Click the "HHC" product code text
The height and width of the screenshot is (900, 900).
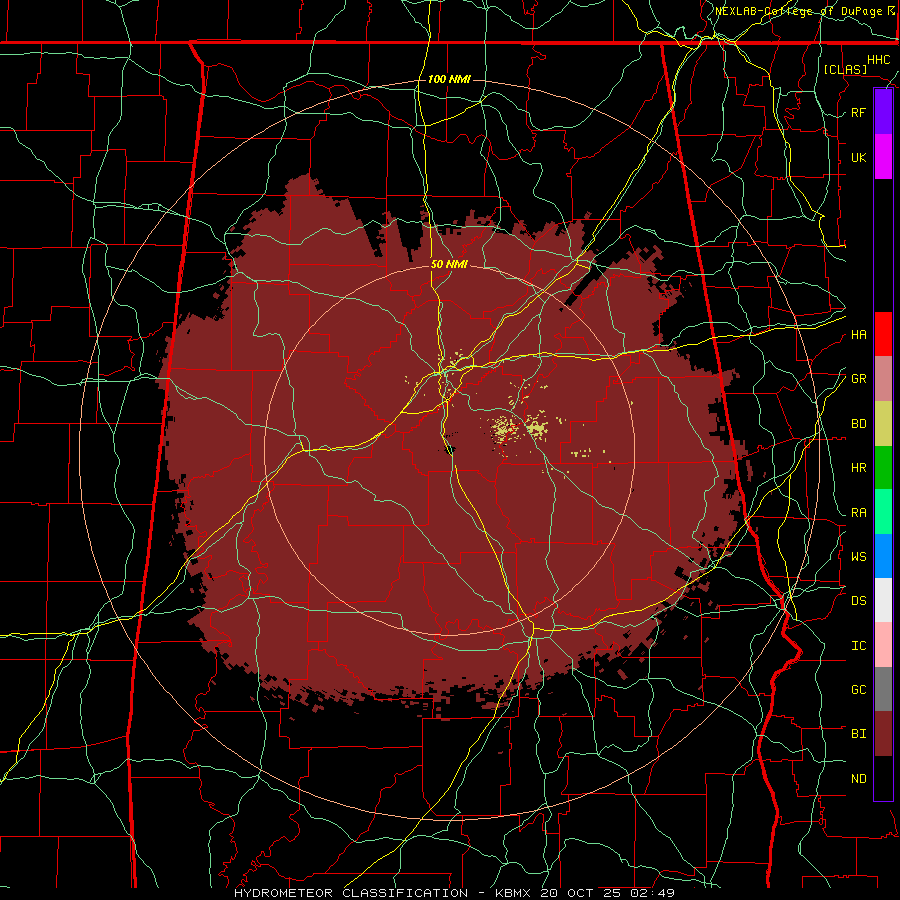(878, 60)
